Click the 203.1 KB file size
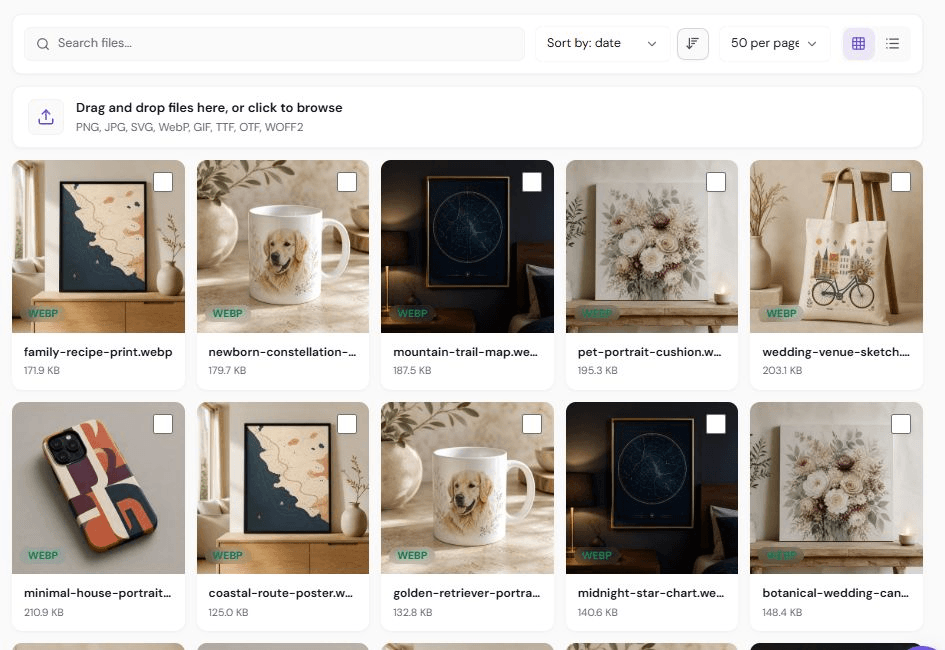The image size is (945, 650). [782, 370]
